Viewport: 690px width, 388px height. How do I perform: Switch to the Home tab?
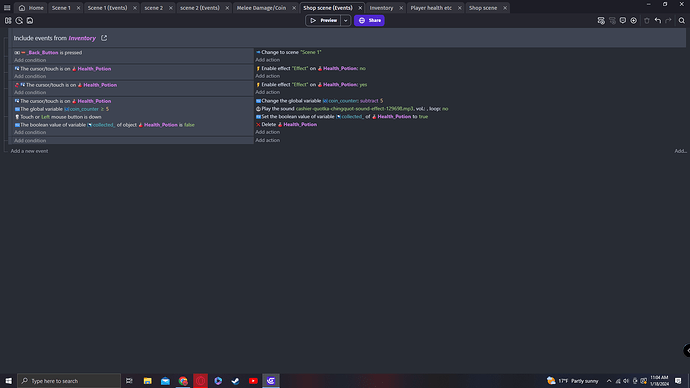coord(31,7)
